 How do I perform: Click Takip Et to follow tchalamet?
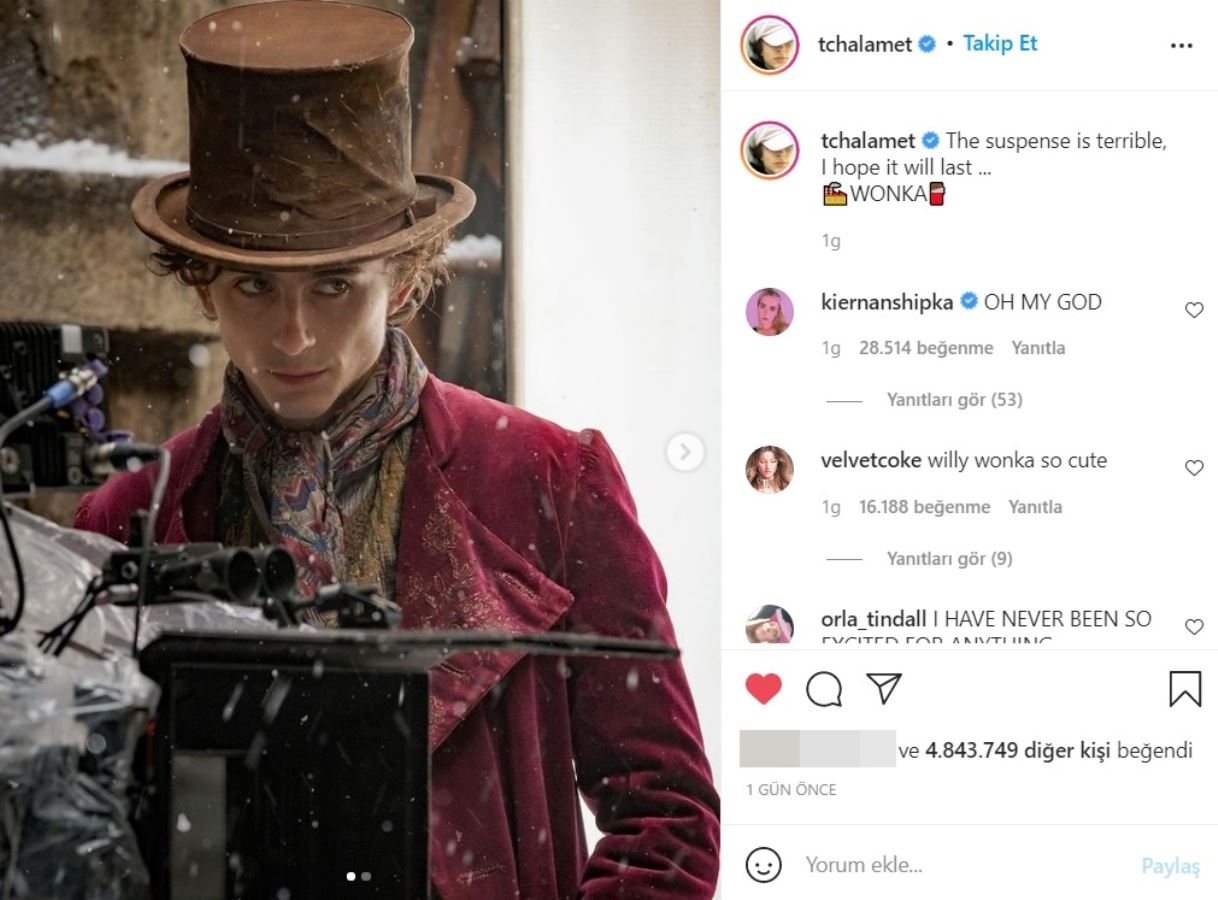[1000, 44]
